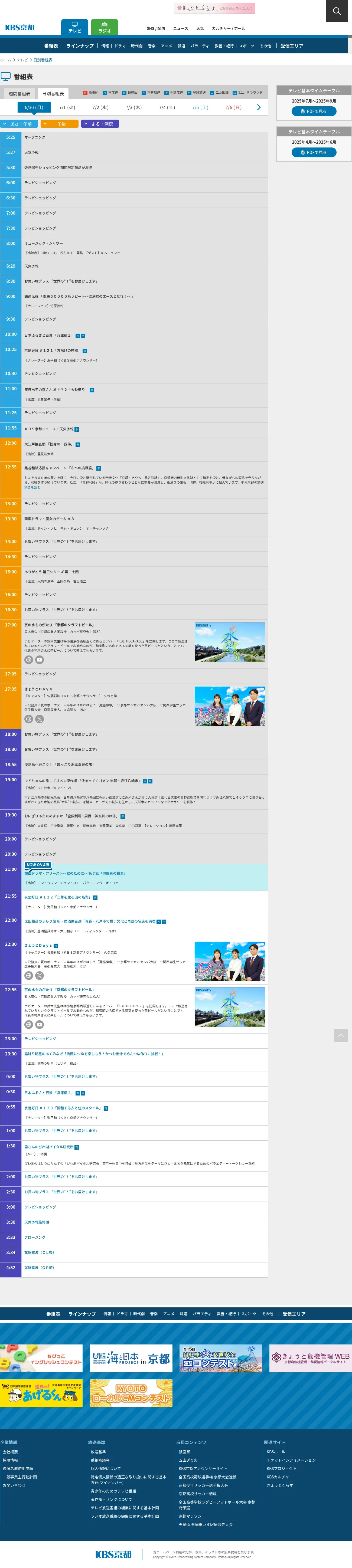
Task: Open ちびっこイングリッシュコンテスト banner
Action: click(41, 1359)
